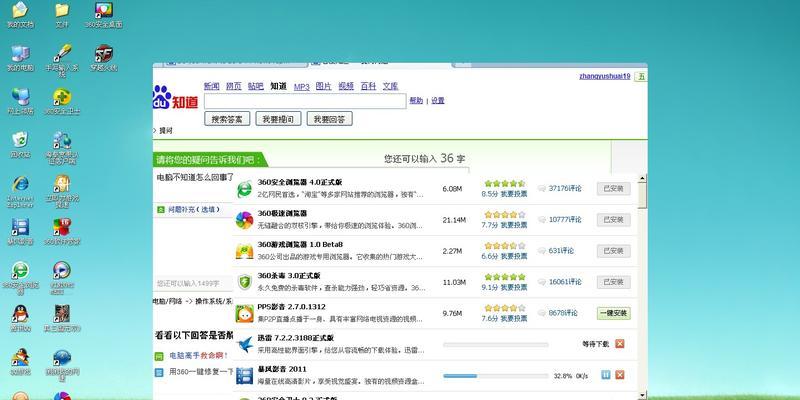Click the question text 电脑不知道怎么回事了
800x400 pixels.
[x=195, y=178]
